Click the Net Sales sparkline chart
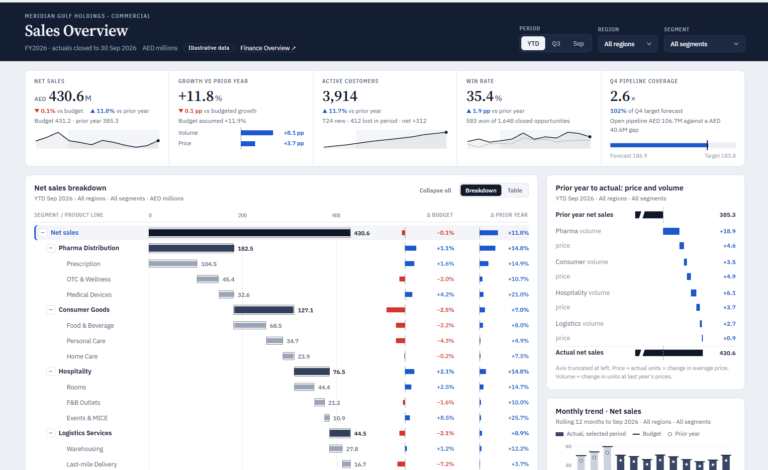The image size is (768, 470). click(97, 140)
